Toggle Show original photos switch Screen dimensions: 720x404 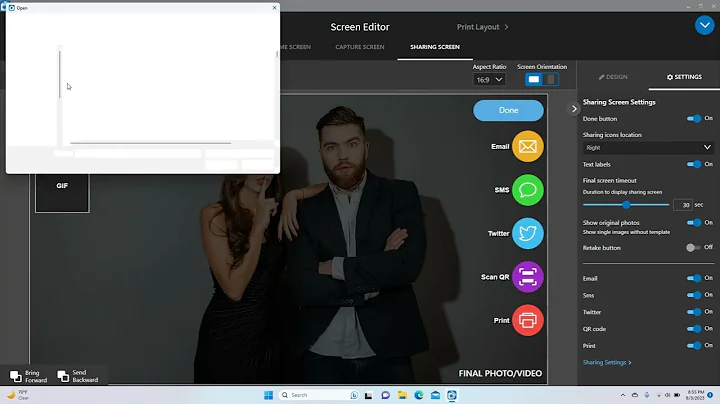tap(694, 223)
